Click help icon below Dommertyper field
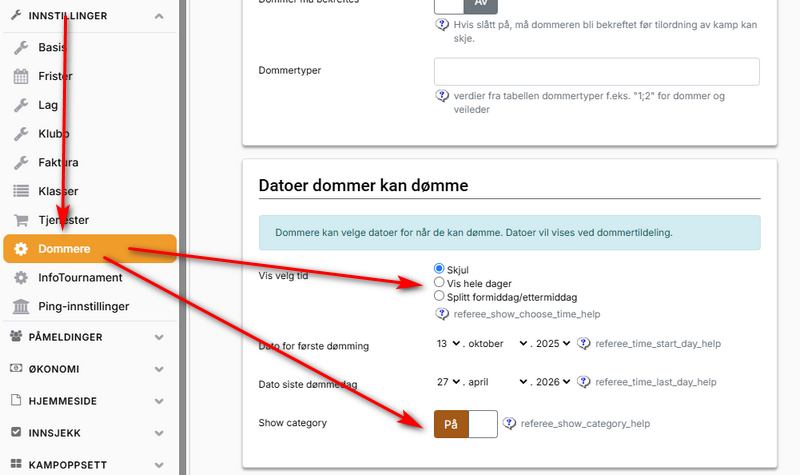Viewport: 800px width, 475px height. tap(442, 96)
